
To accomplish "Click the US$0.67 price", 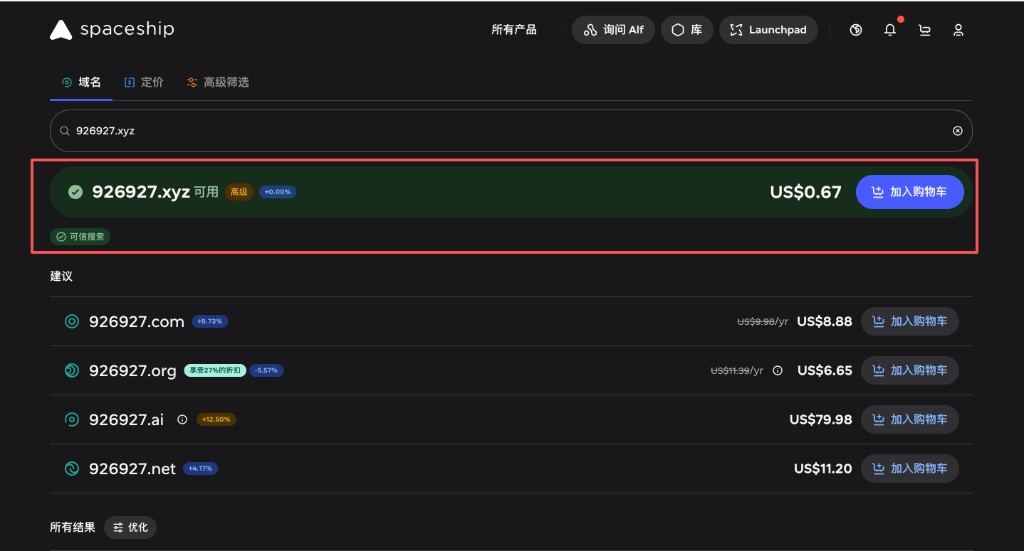I will (805, 192).
